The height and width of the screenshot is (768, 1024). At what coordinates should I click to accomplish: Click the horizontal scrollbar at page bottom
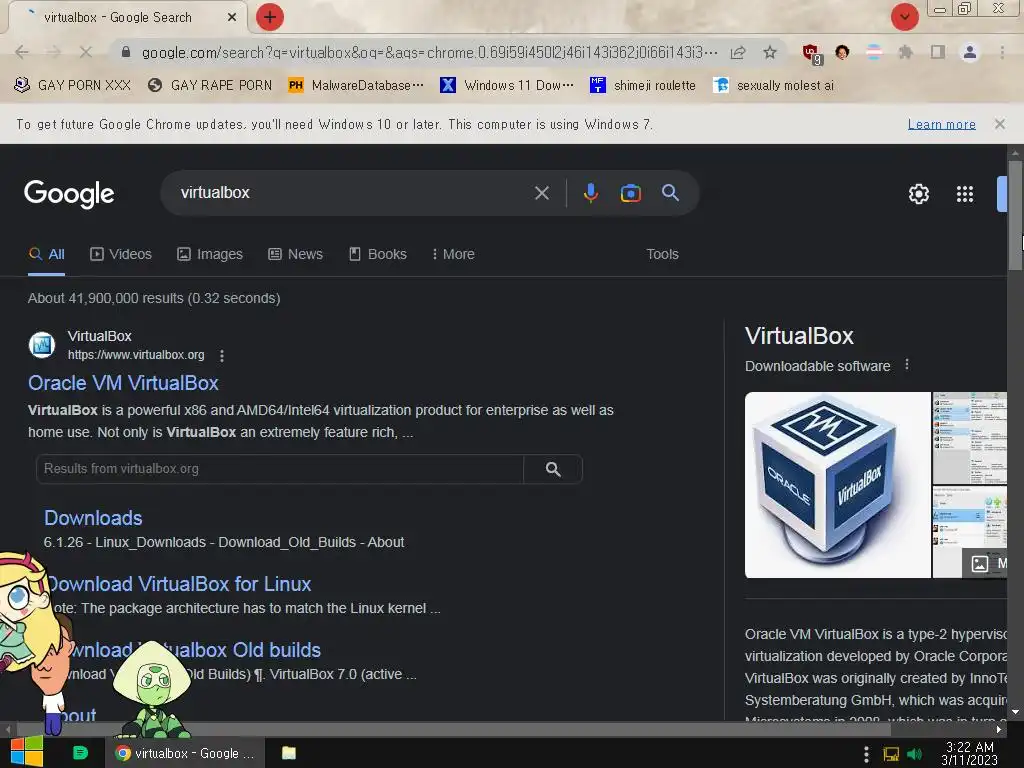click(x=453, y=729)
